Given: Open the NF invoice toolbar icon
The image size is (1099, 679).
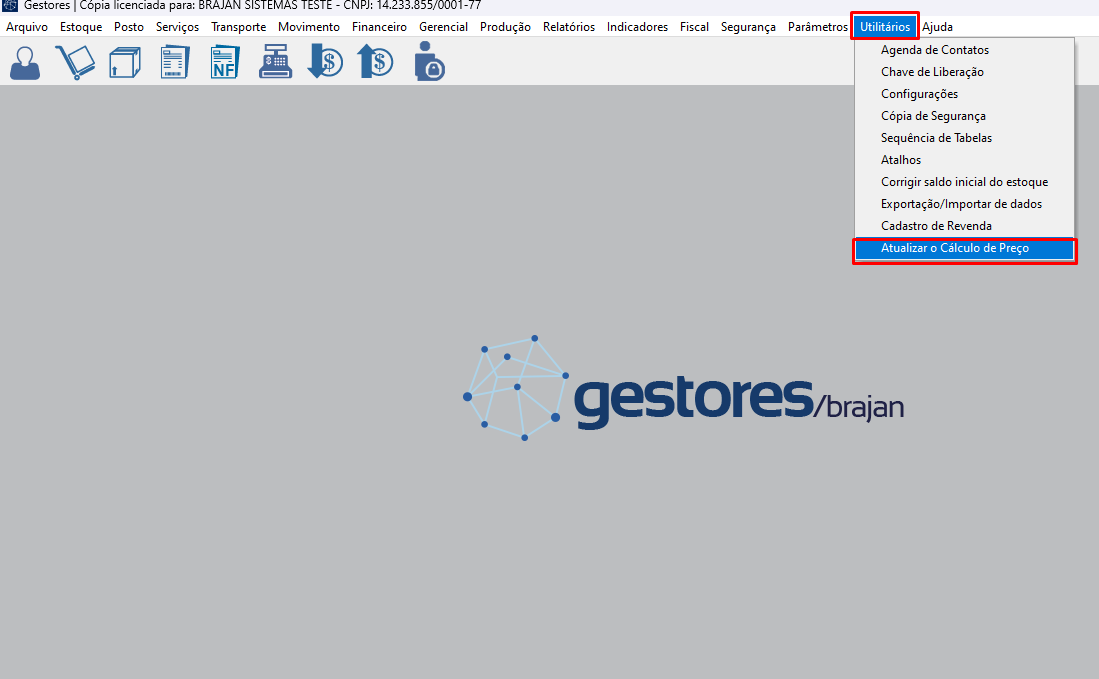Looking at the screenshot, I should coord(225,62).
